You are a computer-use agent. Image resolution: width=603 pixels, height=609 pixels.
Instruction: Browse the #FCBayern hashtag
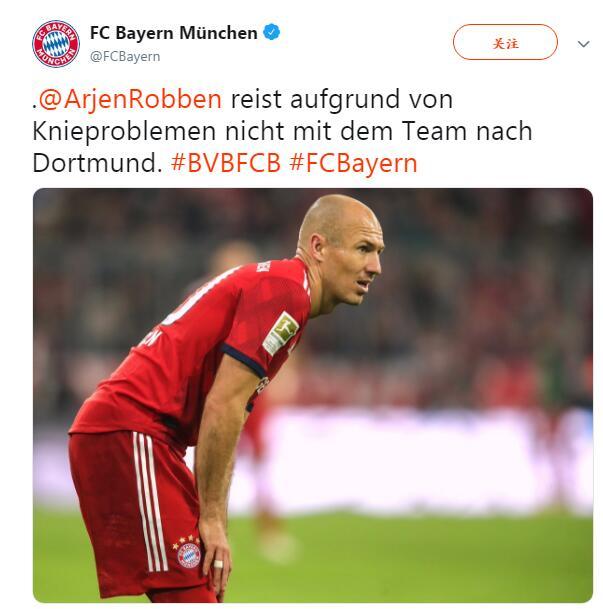(x=353, y=164)
